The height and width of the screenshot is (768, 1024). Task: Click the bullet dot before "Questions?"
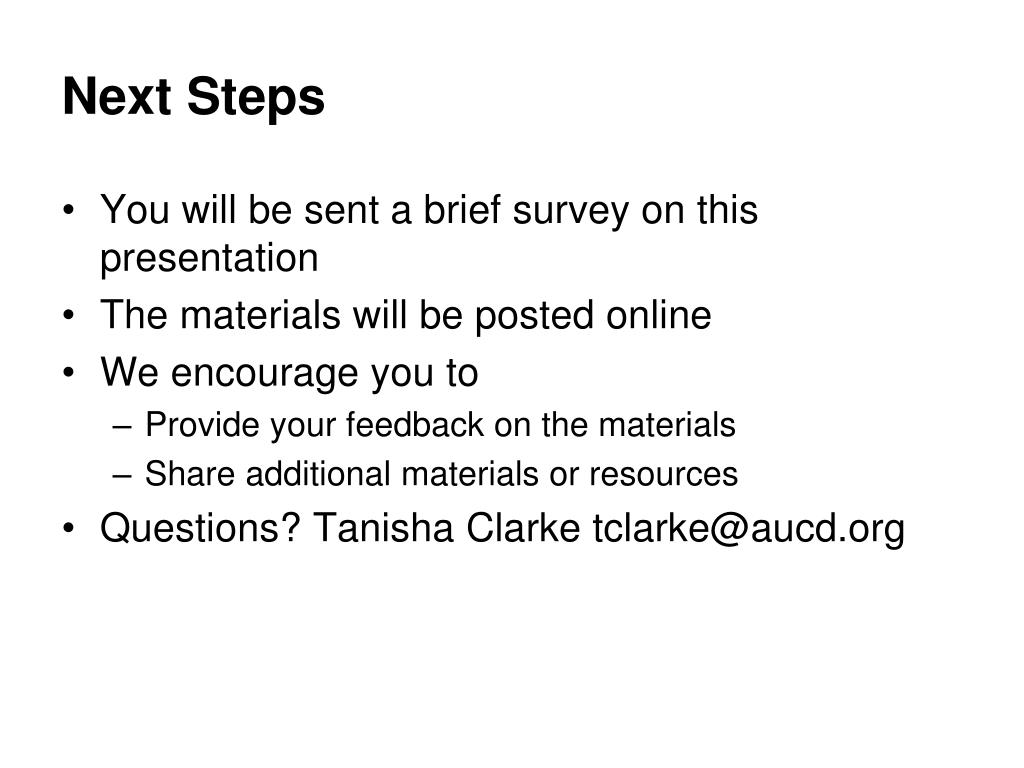(69, 528)
